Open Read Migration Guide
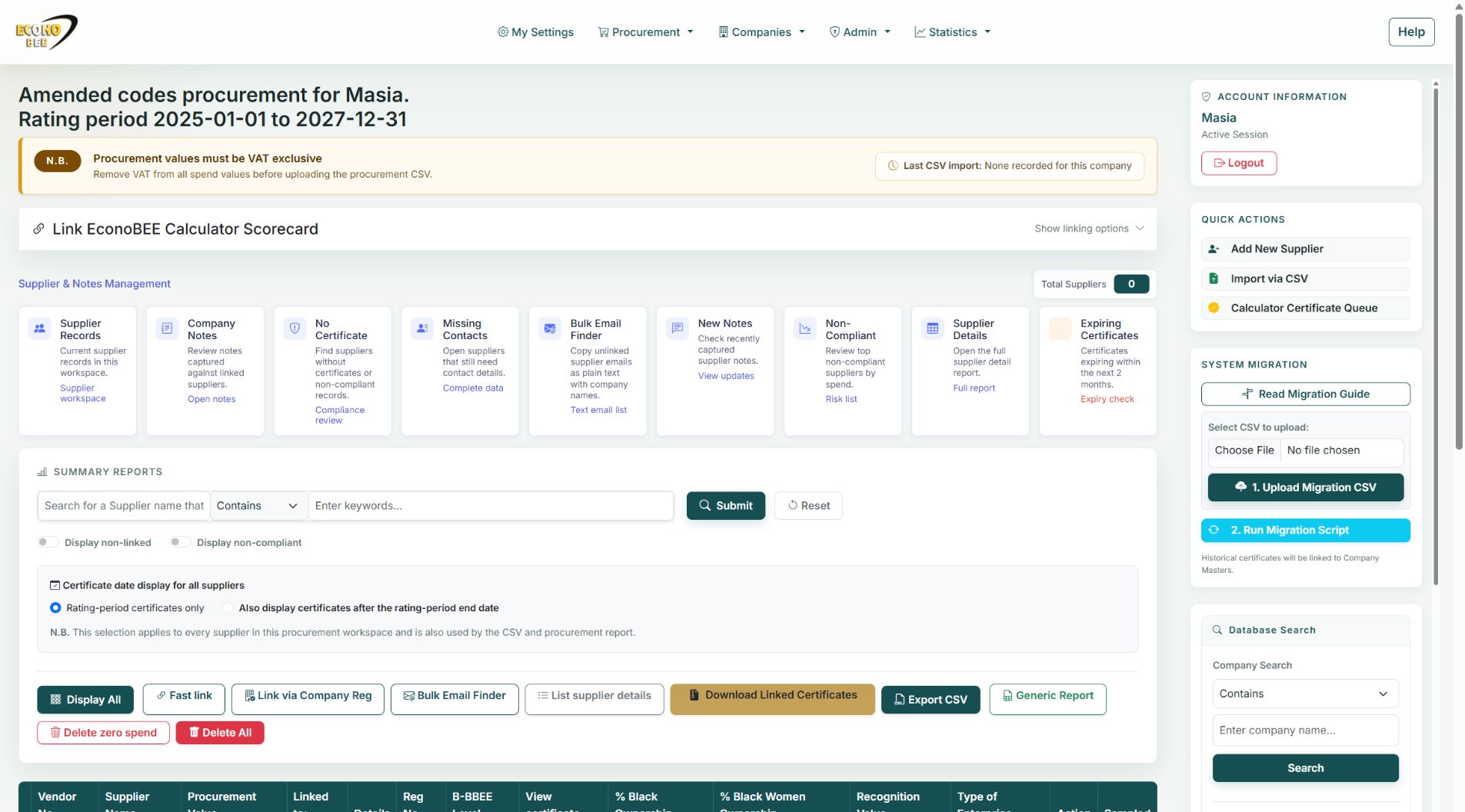This screenshot has height=812, width=1465. click(x=1305, y=394)
